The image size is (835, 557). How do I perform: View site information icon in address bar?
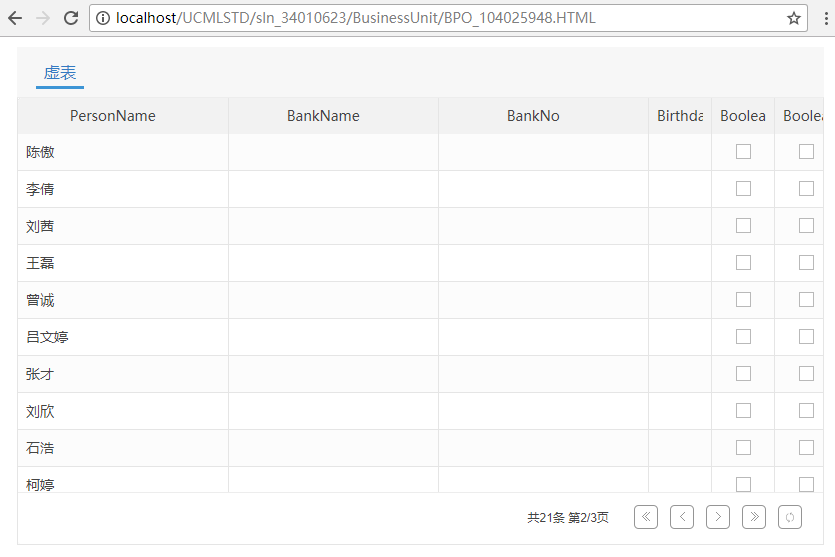pos(103,18)
